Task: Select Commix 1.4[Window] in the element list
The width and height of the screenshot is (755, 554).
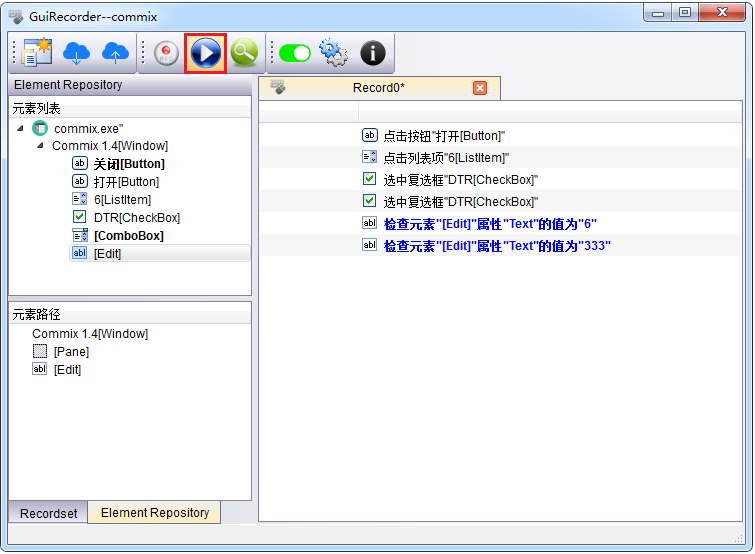Action: (110, 146)
